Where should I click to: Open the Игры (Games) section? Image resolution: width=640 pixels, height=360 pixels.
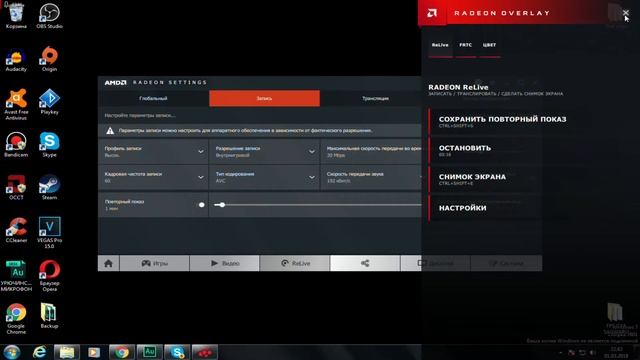(155, 263)
